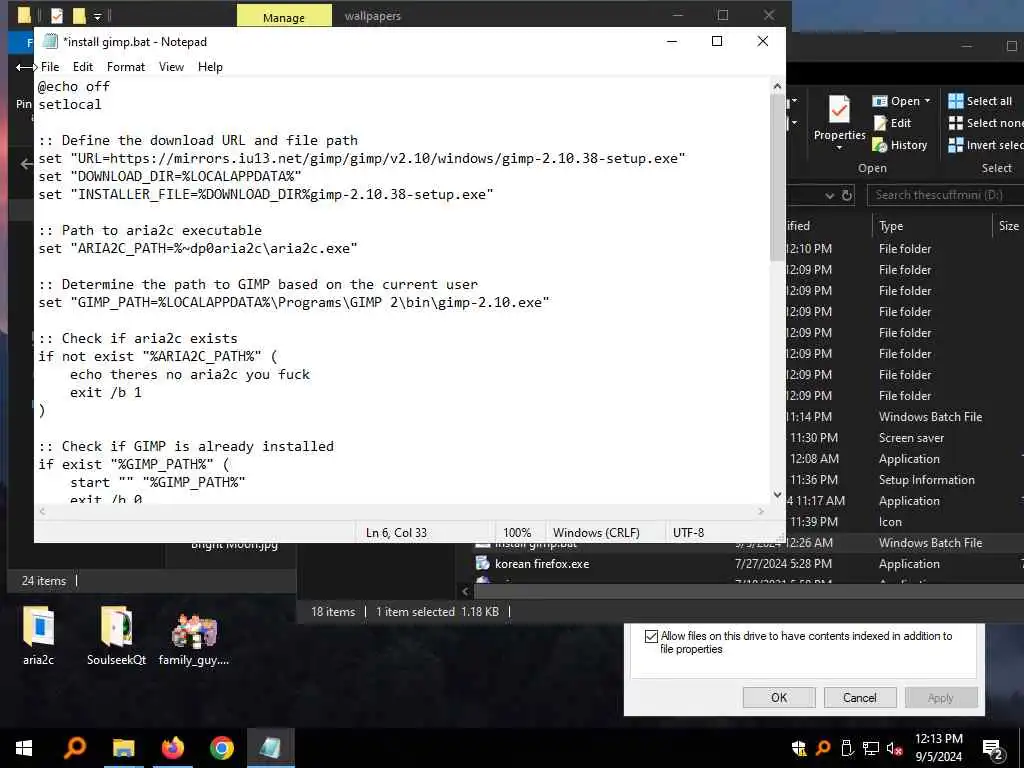Click the Notepad vertical scrollbar down arrow
The height and width of the screenshot is (768, 1024).
pos(777,494)
